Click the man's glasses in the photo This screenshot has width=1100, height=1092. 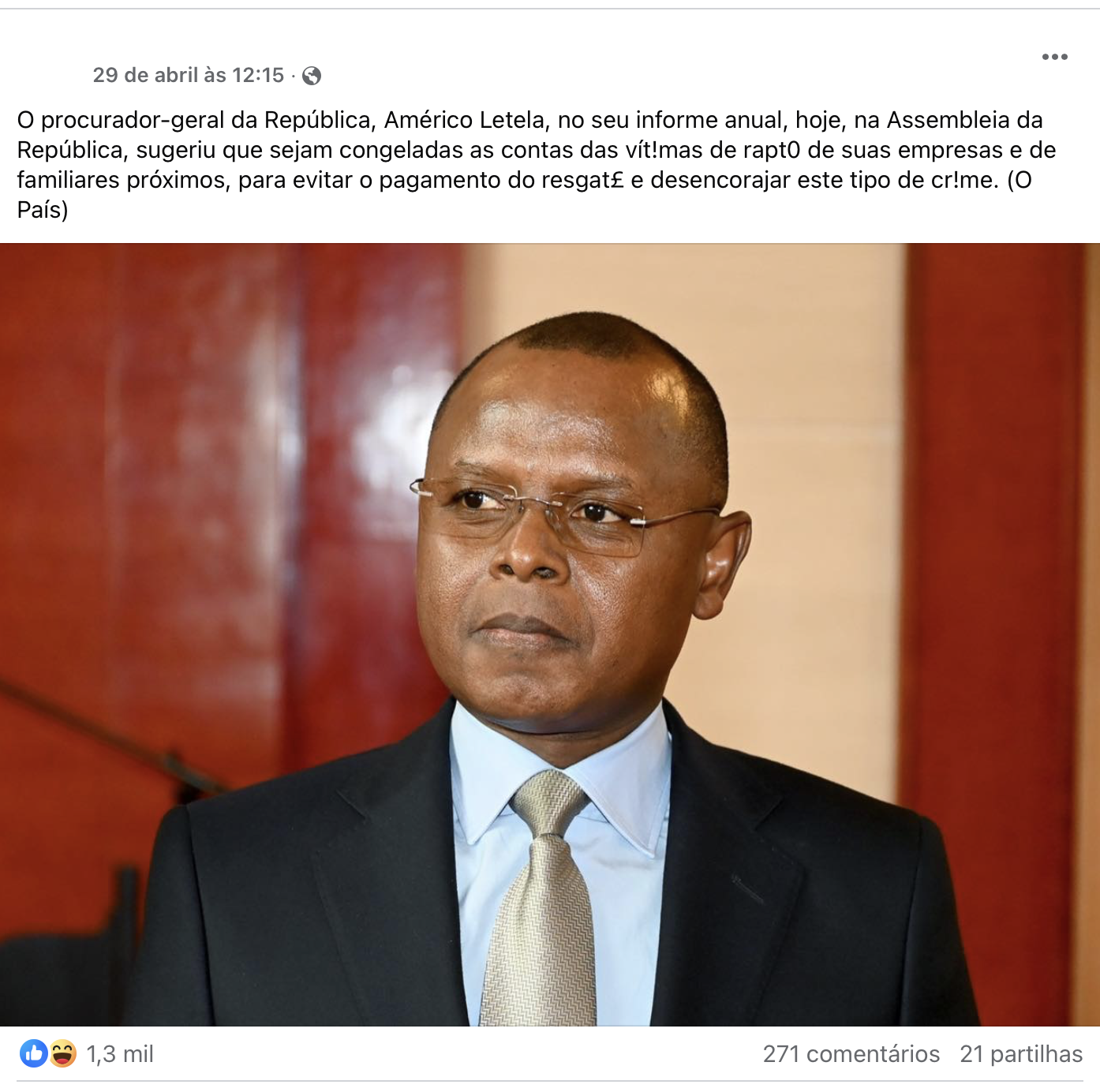point(563,513)
